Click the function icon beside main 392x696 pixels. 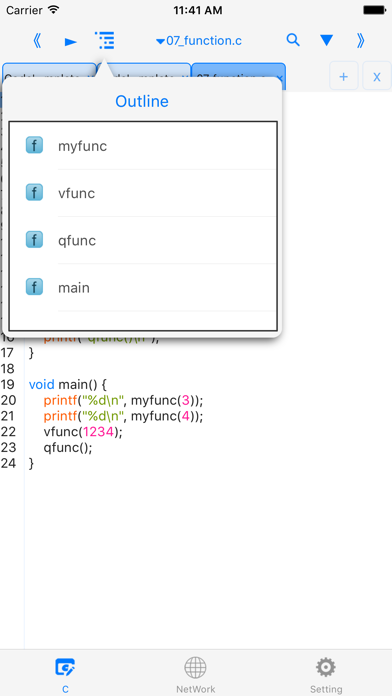pyautogui.click(x=34, y=287)
